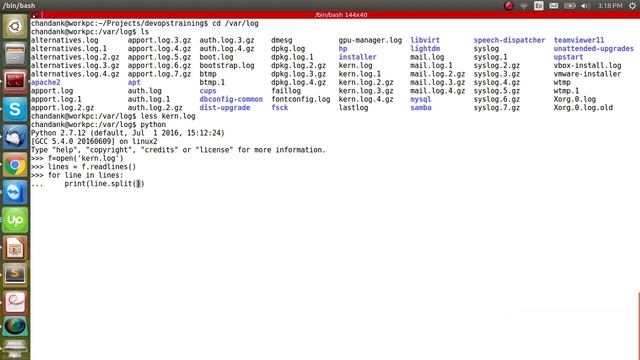Click the 'lines = f.readlines()' line

point(92,167)
